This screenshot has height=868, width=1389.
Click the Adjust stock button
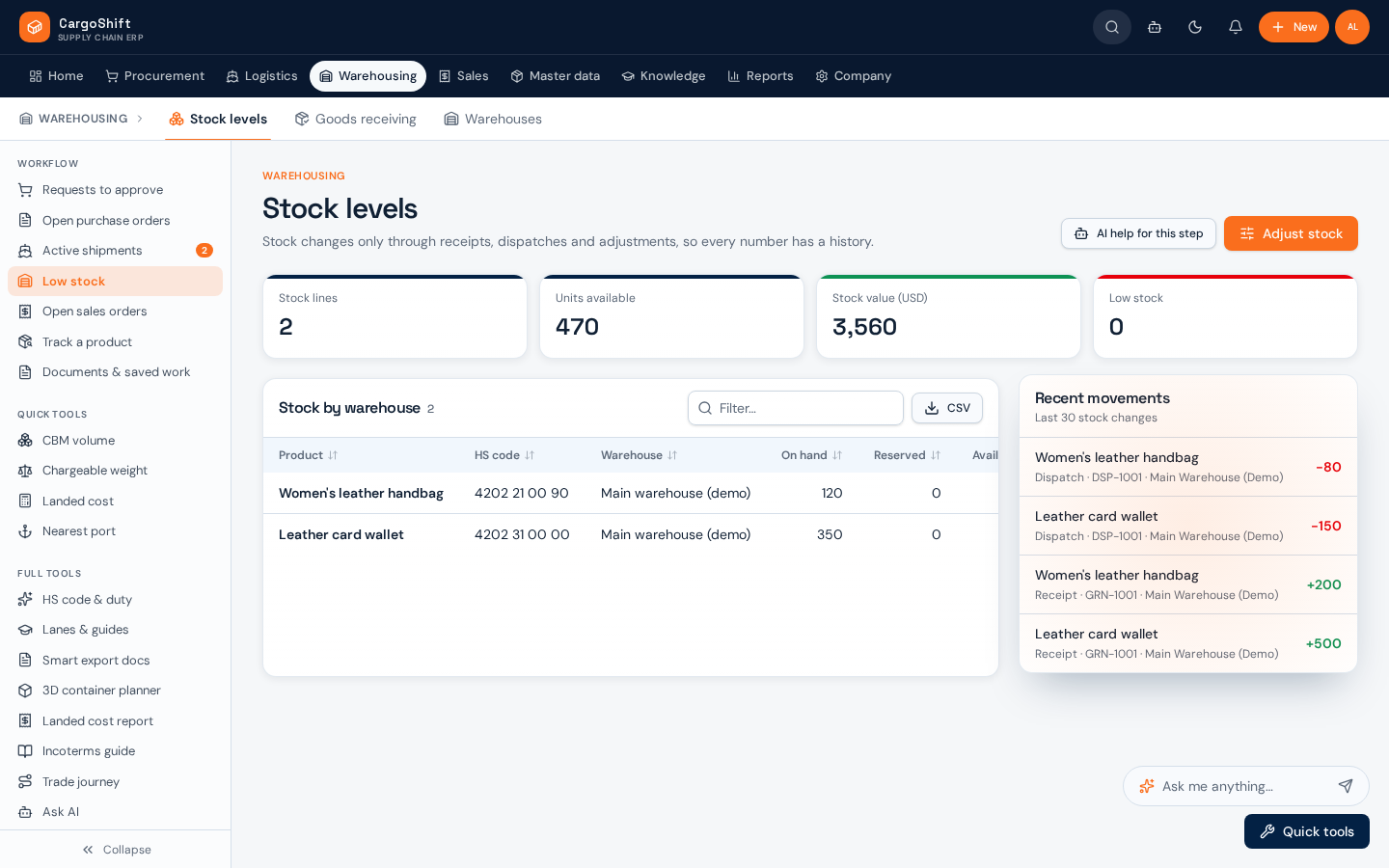[x=1291, y=233]
